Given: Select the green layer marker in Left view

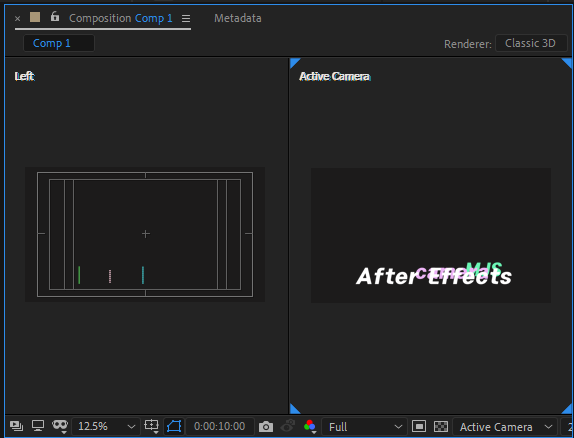Looking at the screenshot, I should click(79, 275).
